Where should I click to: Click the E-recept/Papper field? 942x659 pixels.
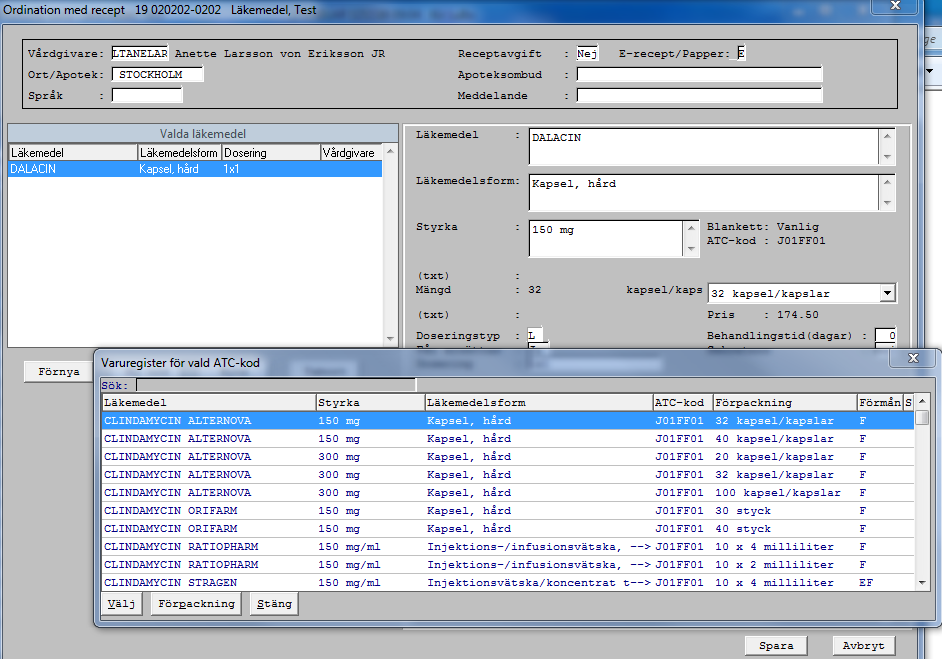tap(741, 53)
